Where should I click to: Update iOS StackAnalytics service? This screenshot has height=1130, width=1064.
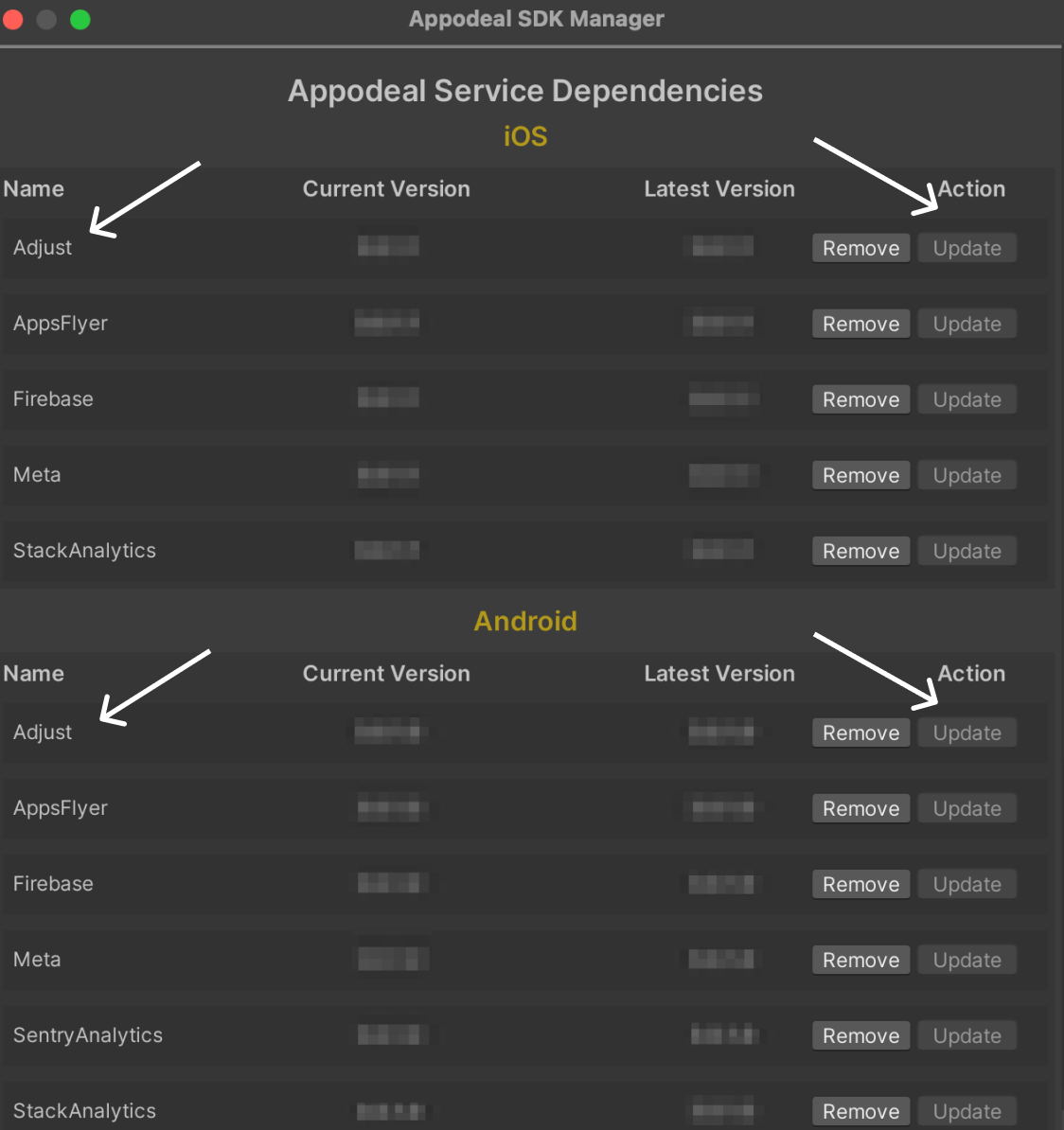966,551
